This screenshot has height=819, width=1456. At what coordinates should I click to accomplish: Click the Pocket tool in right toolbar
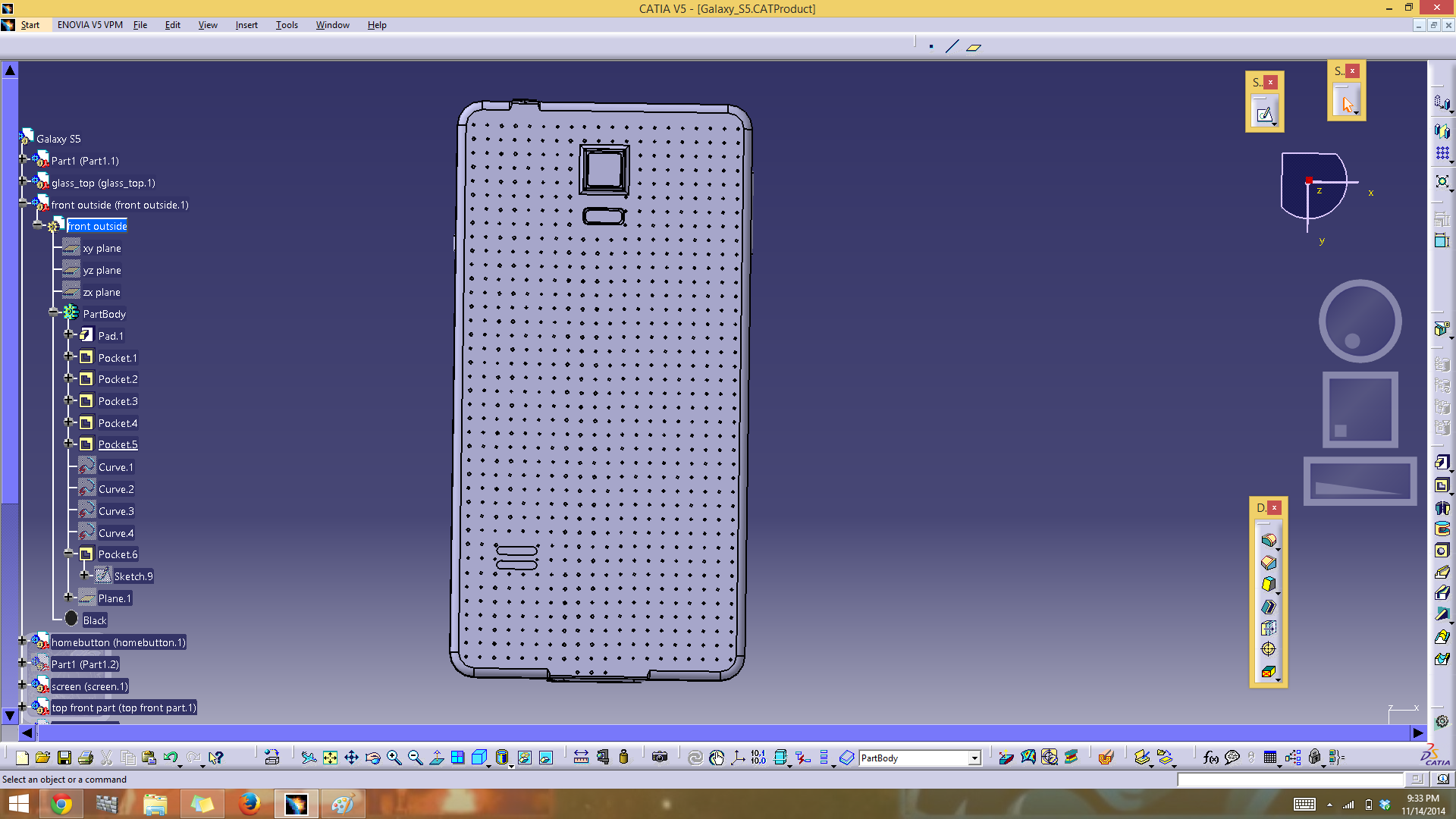pyautogui.click(x=1442, y=485)
